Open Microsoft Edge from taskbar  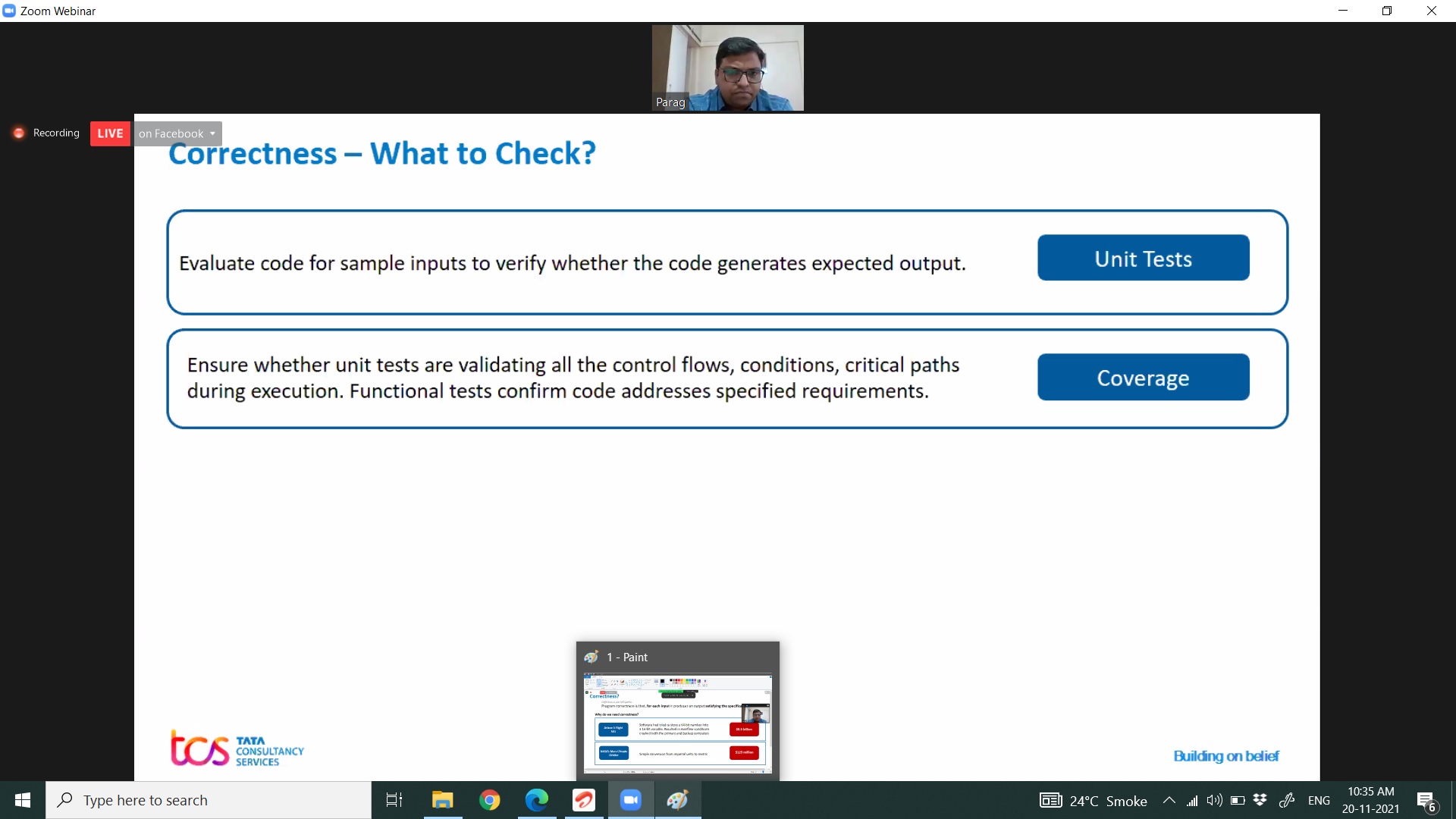[x=537, y=800]
